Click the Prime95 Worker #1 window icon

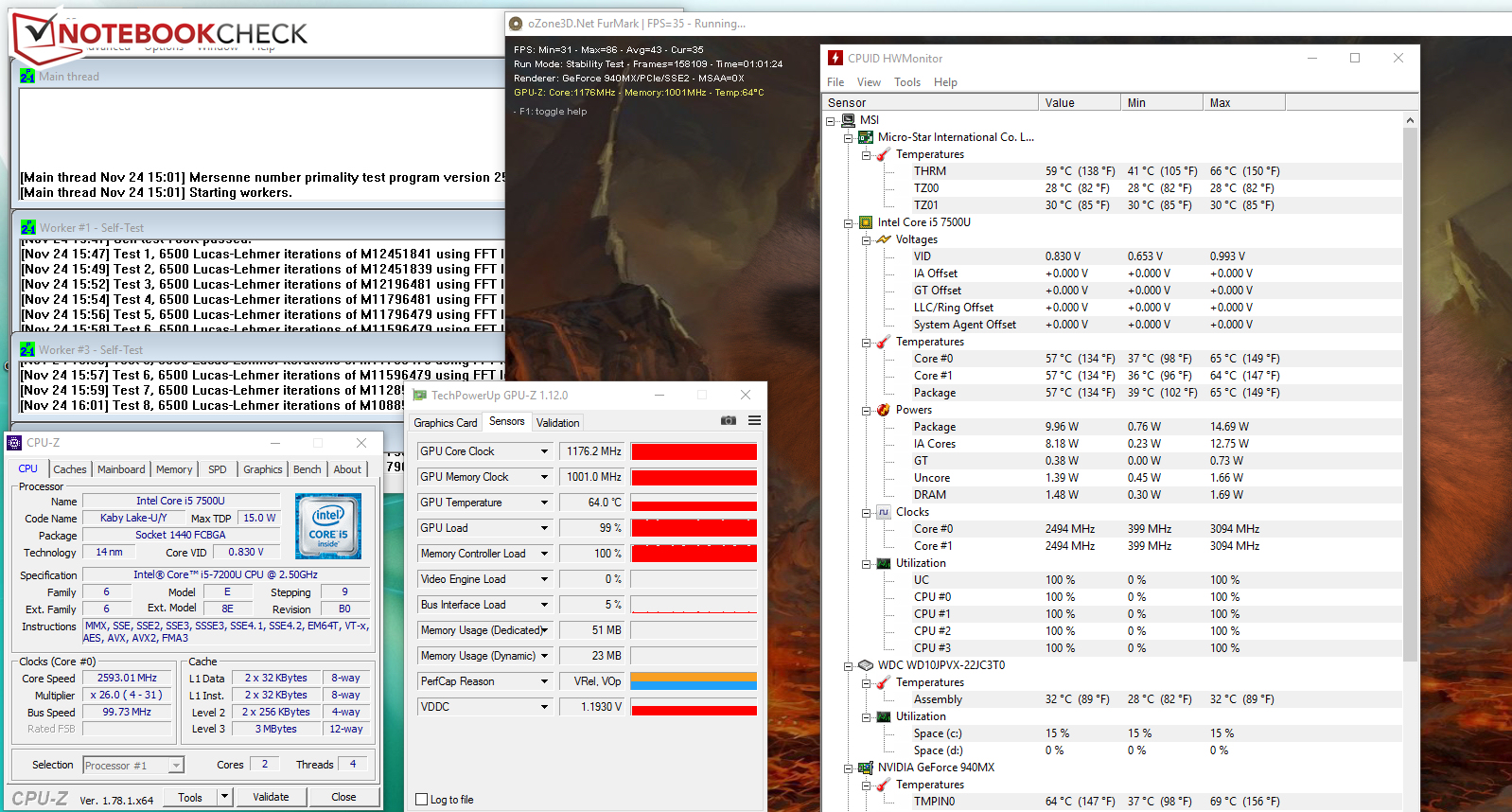pos(27,227)
